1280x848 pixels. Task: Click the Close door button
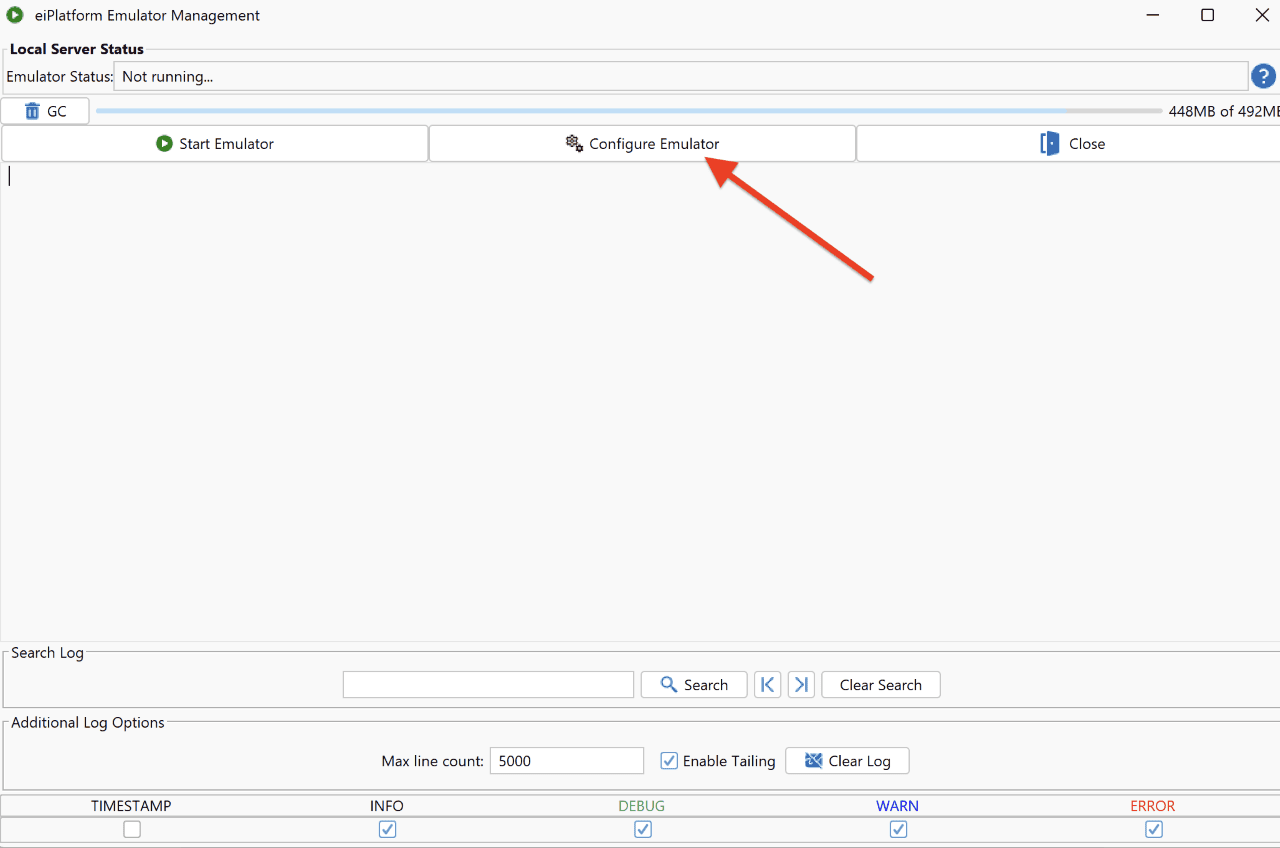click(x=1069, y=143)
